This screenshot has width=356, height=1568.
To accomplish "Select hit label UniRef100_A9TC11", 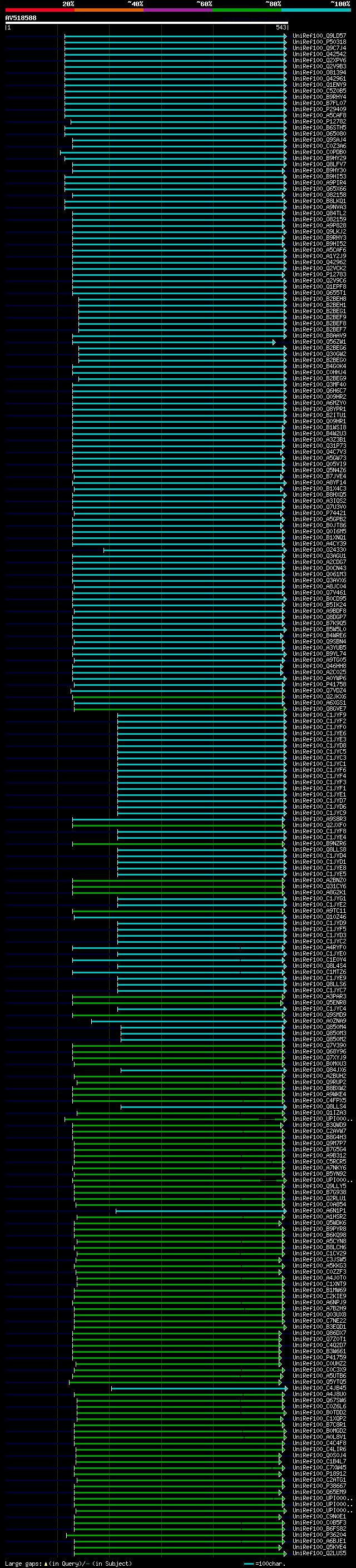I will pyautogui.click(x=319, y=911).
